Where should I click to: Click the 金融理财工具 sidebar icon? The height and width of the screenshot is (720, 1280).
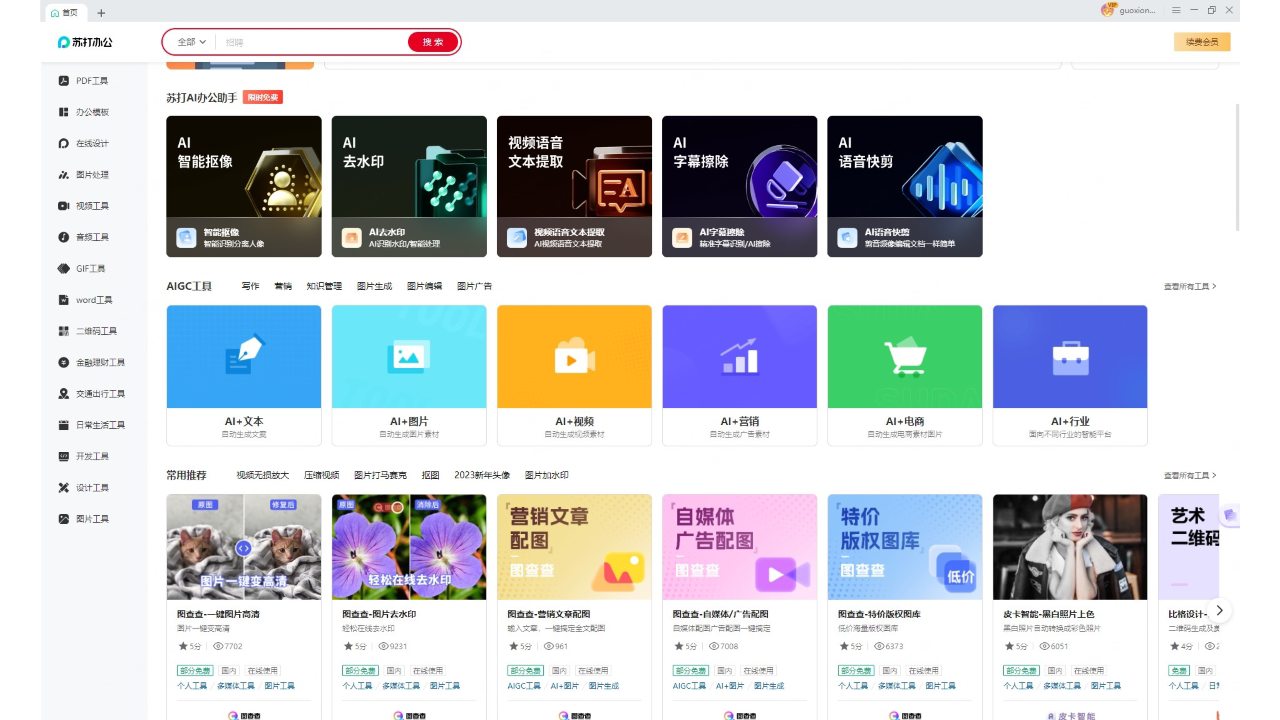point(64,362)
